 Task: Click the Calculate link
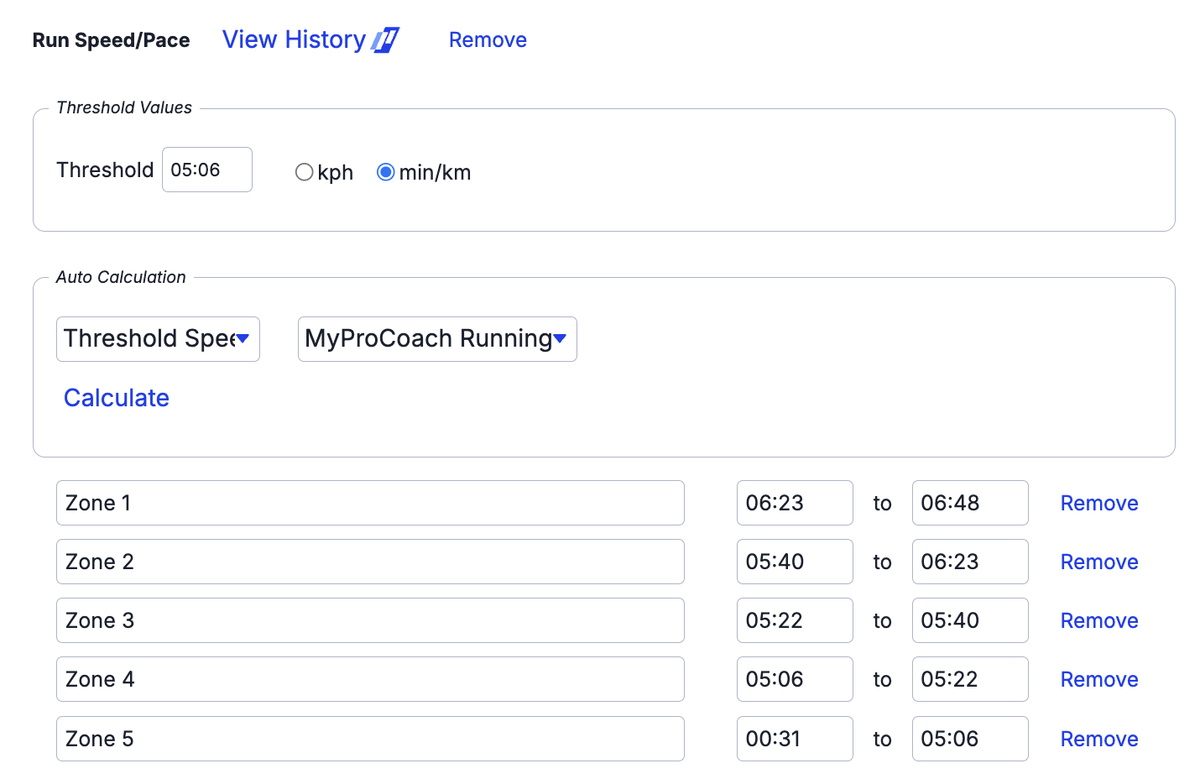tap(116, 398)
